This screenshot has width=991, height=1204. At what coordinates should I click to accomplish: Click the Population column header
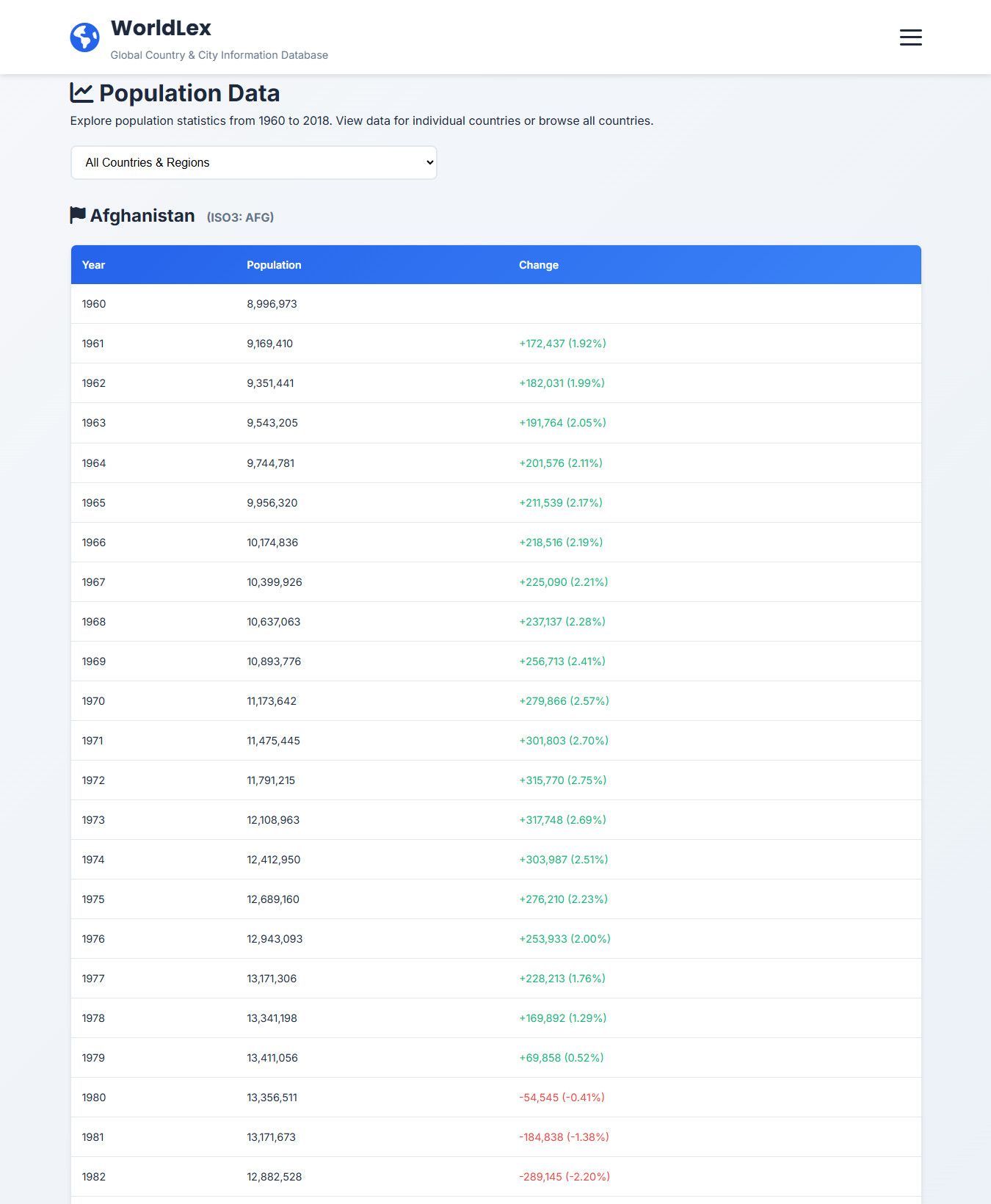click(x=274, y=265)
